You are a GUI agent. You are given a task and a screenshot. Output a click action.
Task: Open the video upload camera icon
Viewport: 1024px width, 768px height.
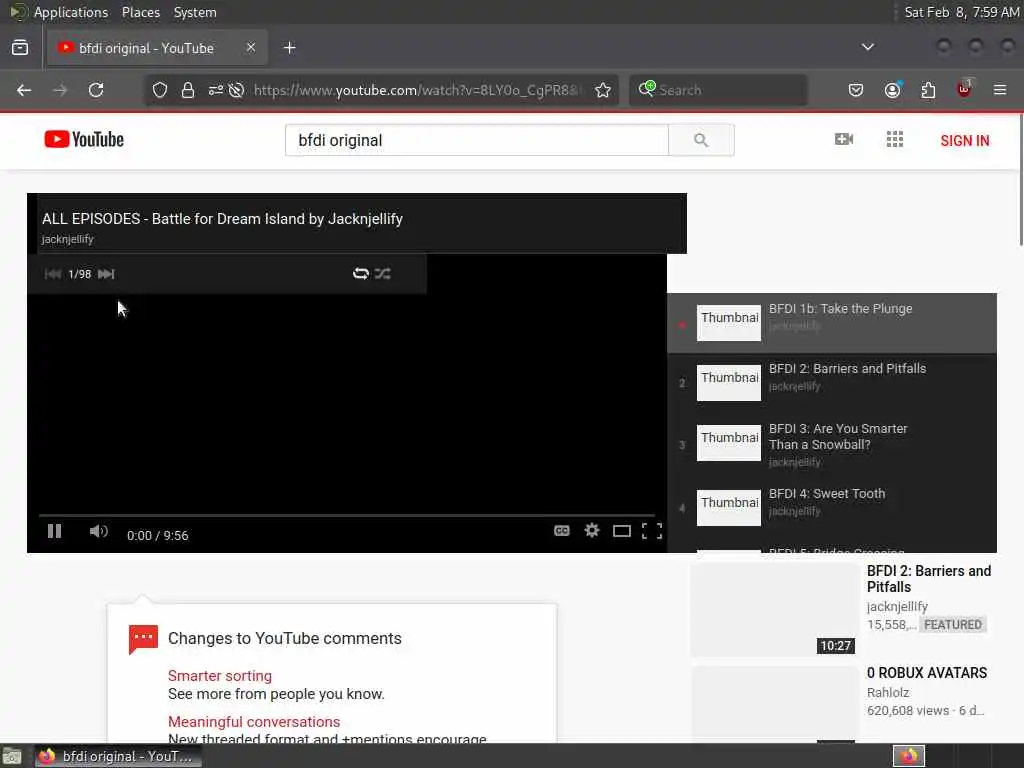844,139
